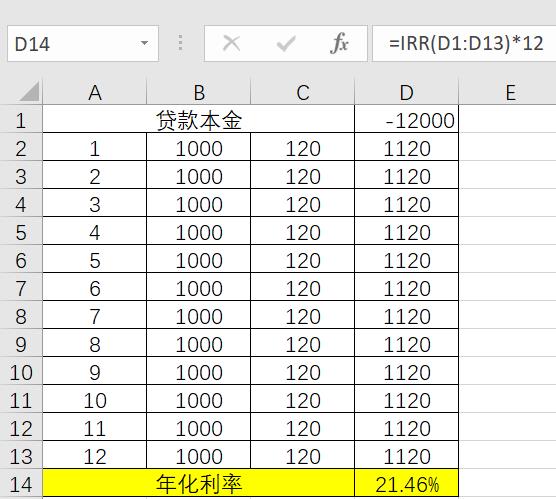
Task: Expand the Name Box dropdown arrow
Action: (144, 43)
